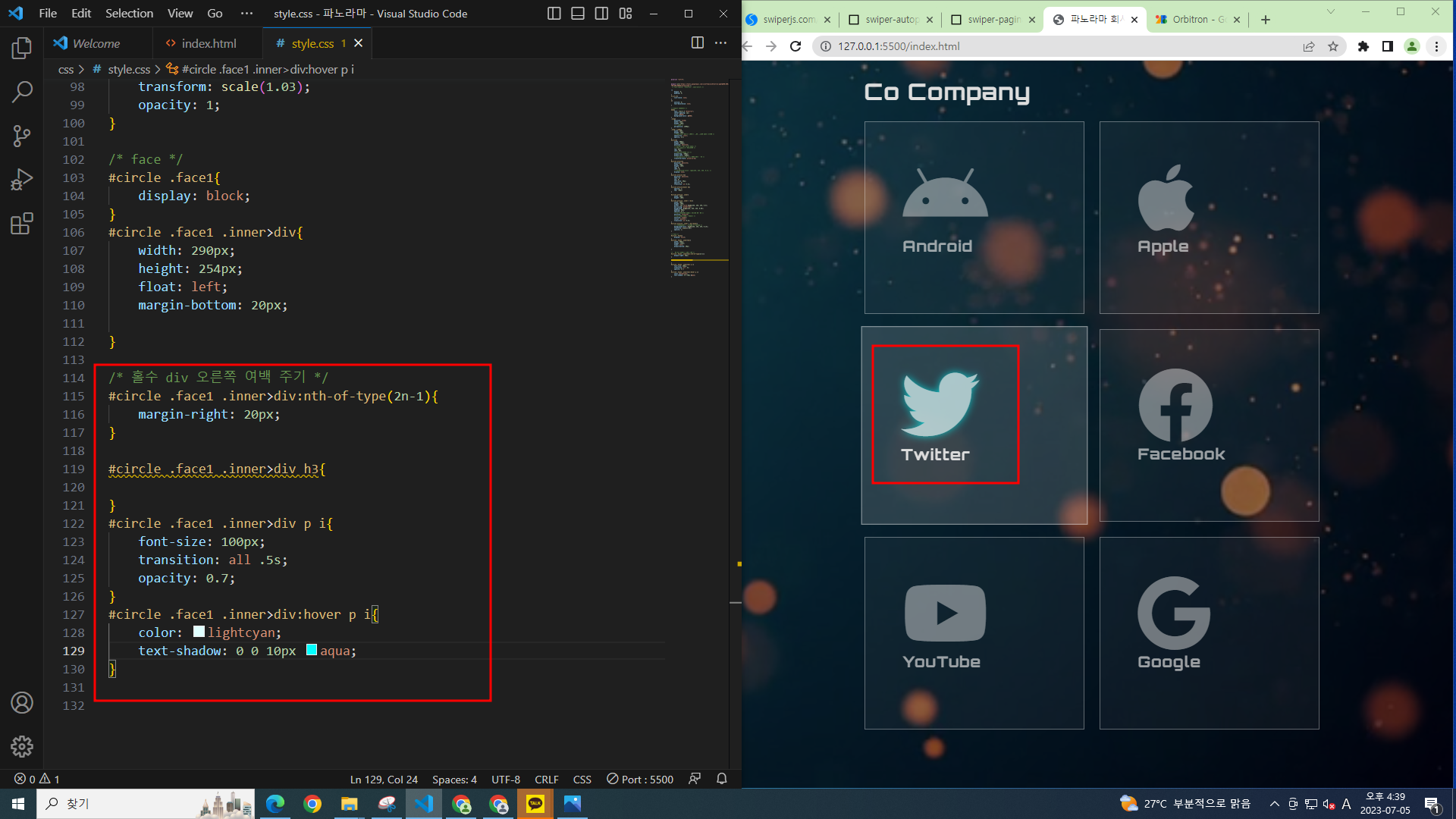
Task: Toggle the secondary side bar layout button
Action: [x=601, y=14]
